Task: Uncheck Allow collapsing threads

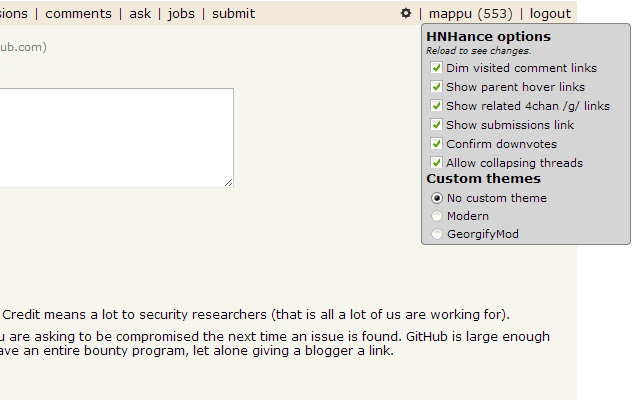Action: point(436,163)
